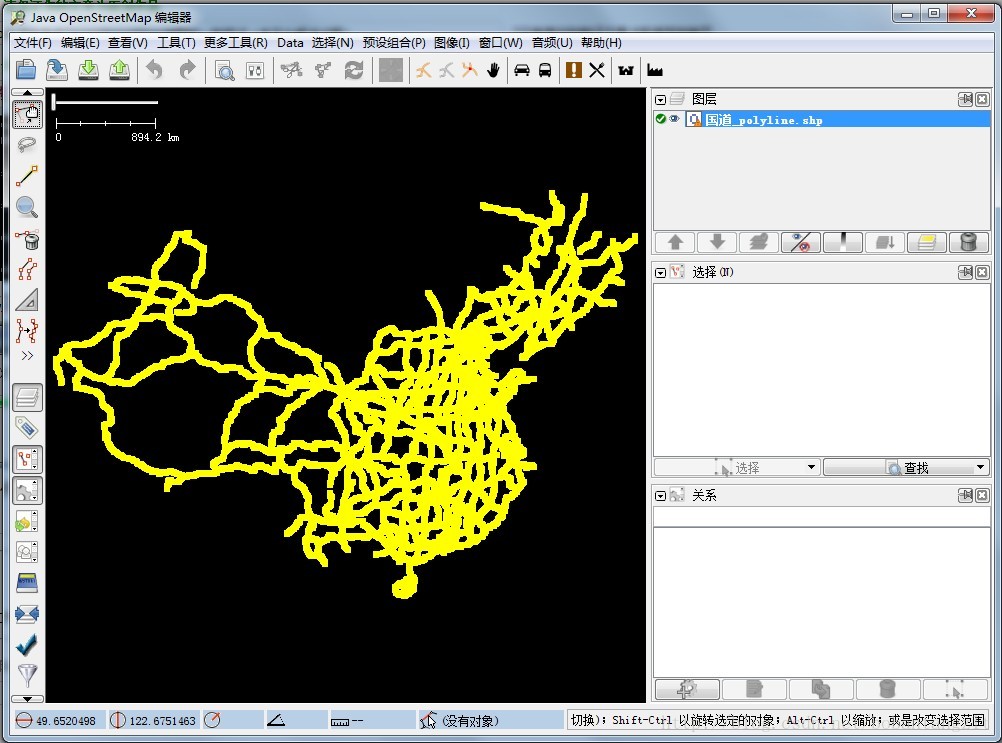Viewport: 1002px width, 743px height.
Task: Select the open file icon in toolbar
Action: [x=26, y=70]
